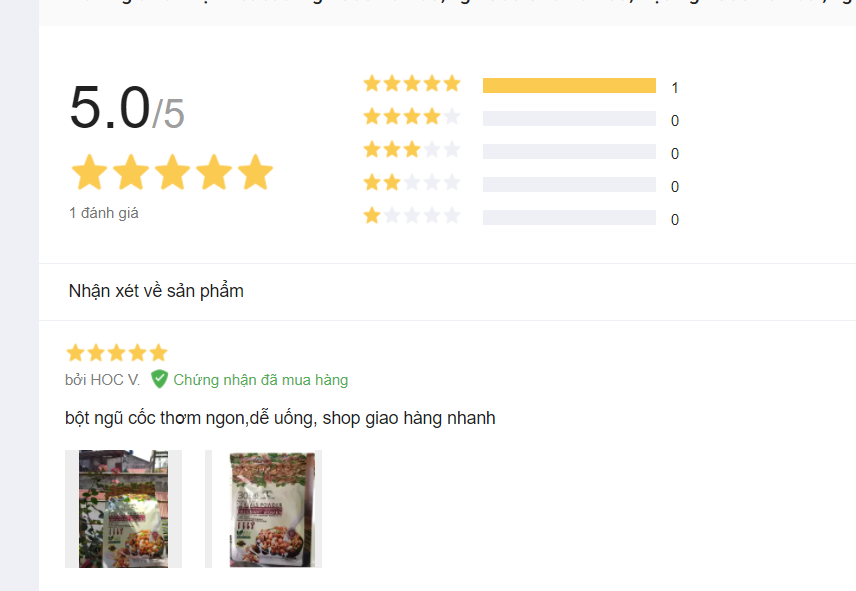Click the '1 đánh giá' review count
856x591 pixels.
click(104, 213)
